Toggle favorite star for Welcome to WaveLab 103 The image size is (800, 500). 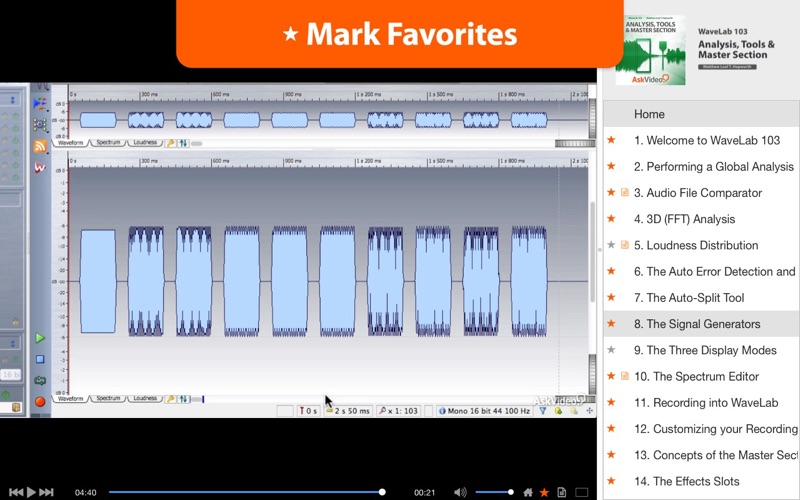click(611, 140)
